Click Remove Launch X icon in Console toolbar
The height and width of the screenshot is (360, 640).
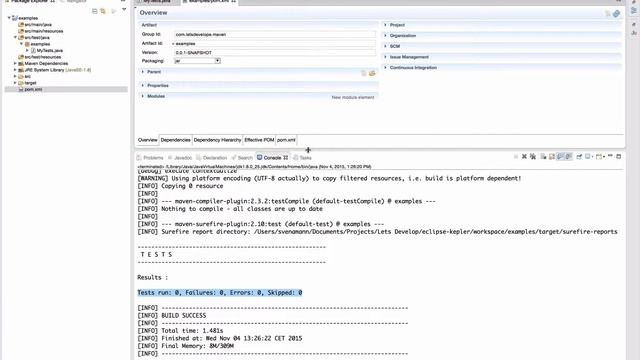(524, 156)
